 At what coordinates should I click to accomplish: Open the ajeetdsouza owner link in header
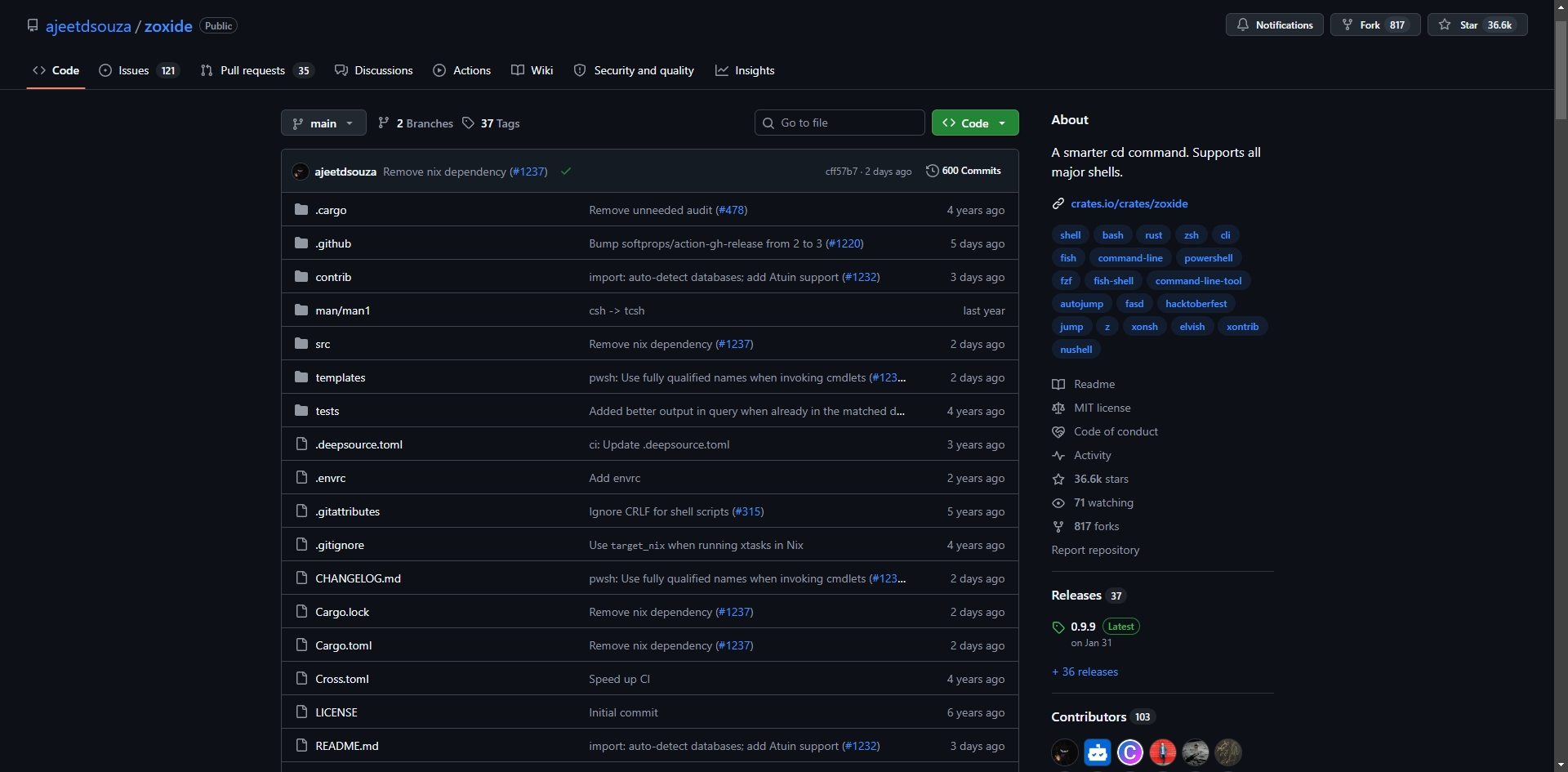click(88, 26)
